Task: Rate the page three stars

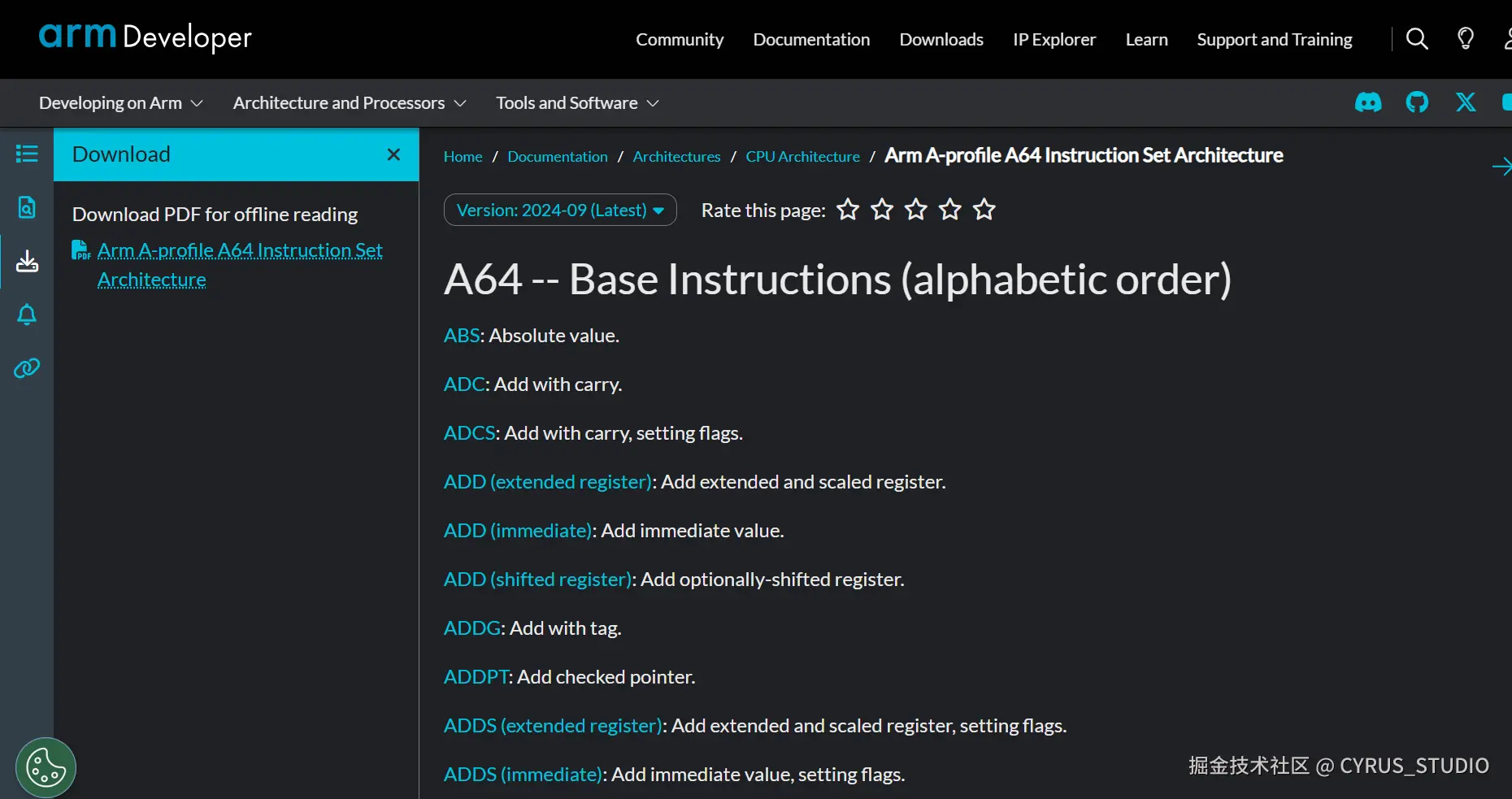Action: pyautogui.click(x=916, y=210)
